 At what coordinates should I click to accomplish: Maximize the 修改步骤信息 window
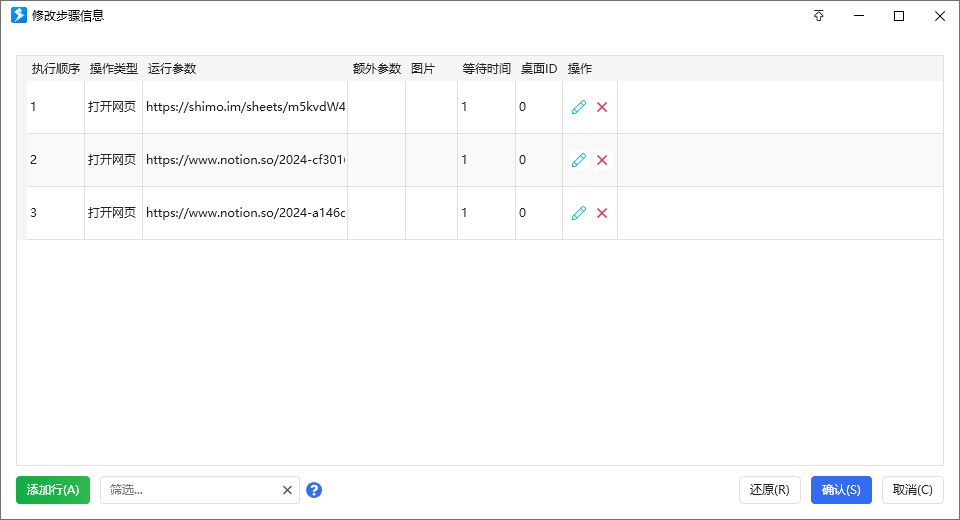pos(899,16)
